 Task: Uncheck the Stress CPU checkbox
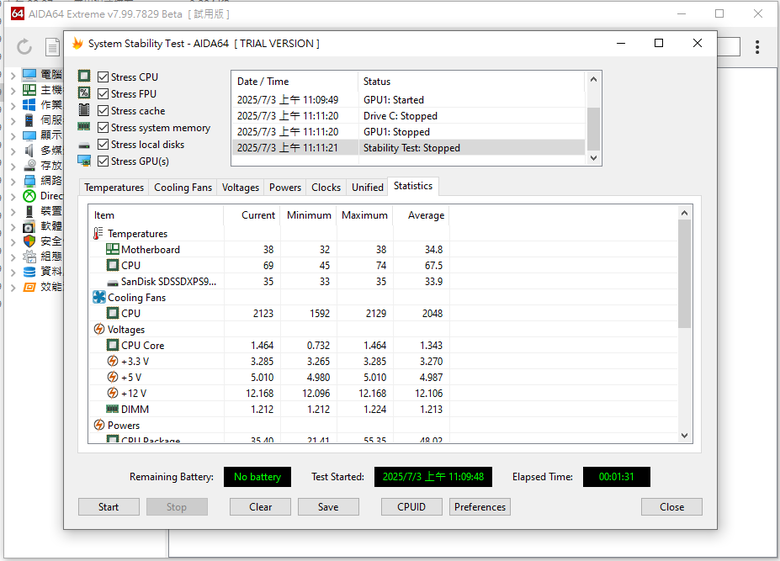103,77
